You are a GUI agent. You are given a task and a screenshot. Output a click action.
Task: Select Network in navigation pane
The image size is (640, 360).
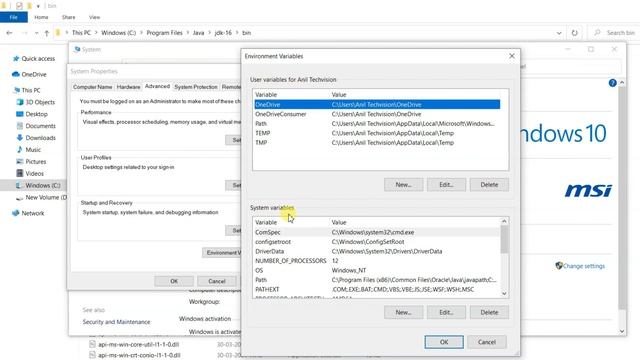[x=33, y=213]
